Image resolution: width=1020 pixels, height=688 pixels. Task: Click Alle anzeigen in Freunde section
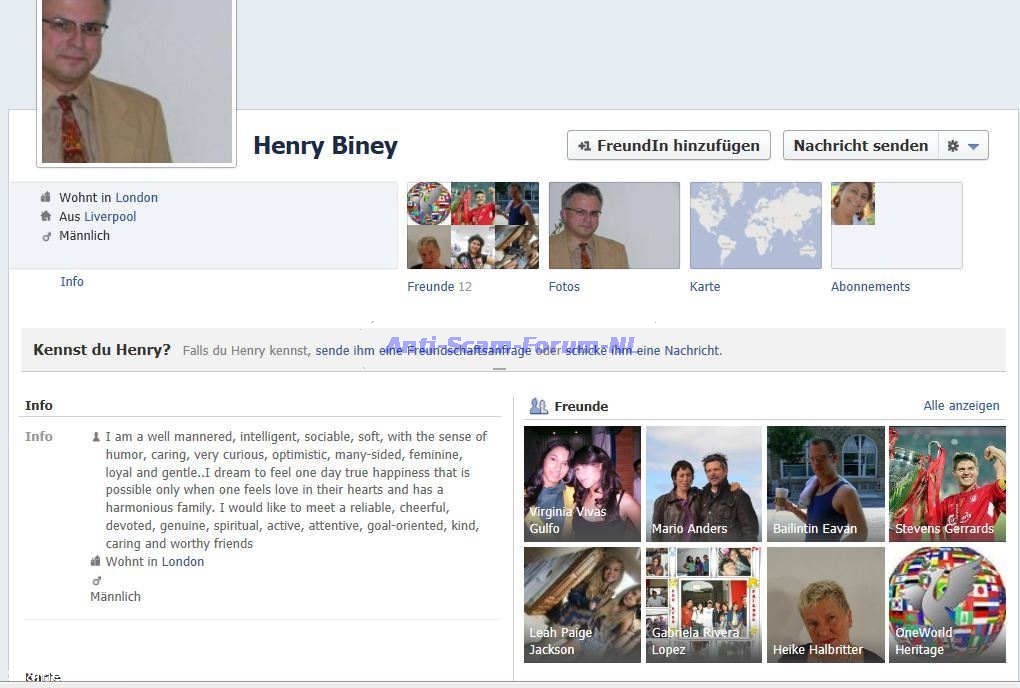tap(961, 406)
